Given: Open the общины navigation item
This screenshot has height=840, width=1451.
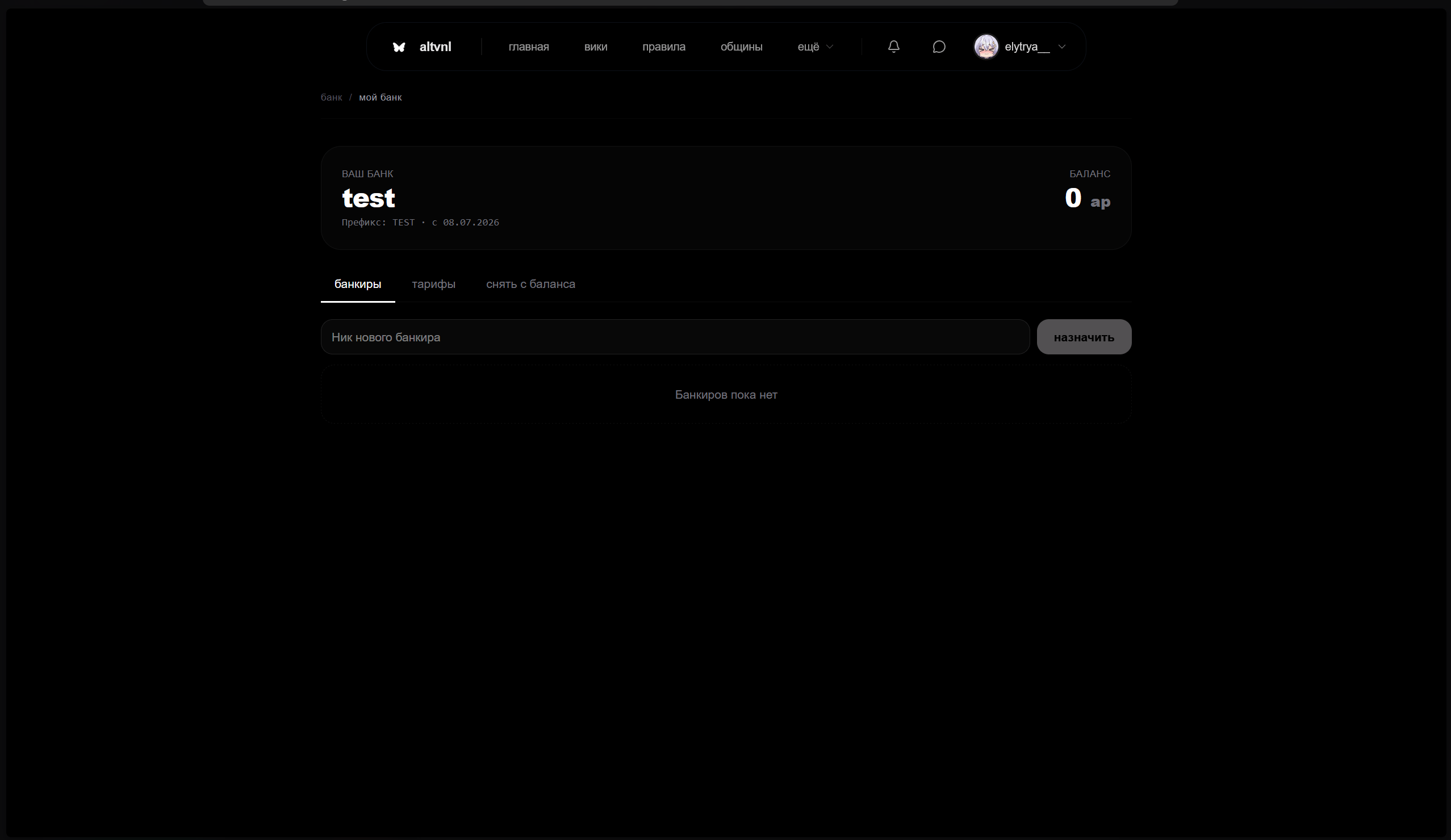Looking at the screenshot, I should click(741, 47).
